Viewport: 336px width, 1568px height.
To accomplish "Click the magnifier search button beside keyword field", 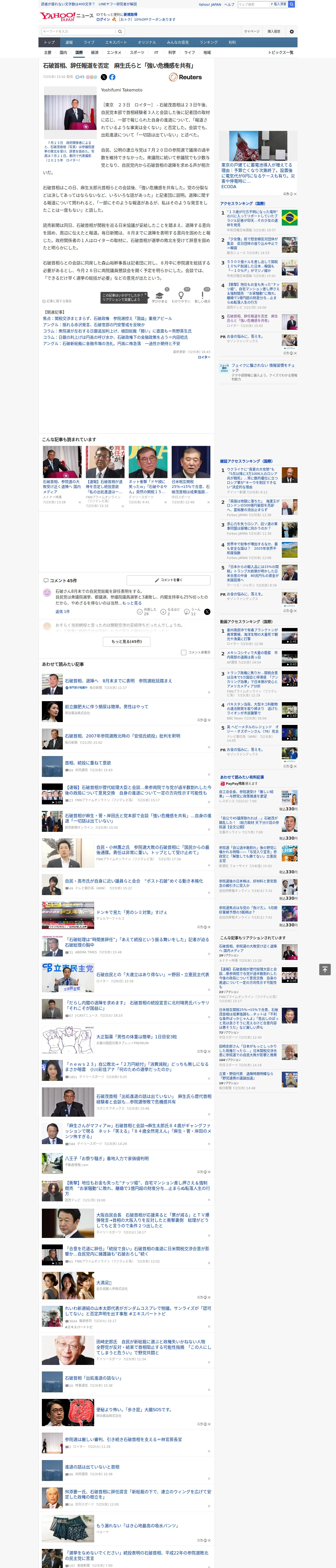I will pyautogui.click(x=120, y=32).
